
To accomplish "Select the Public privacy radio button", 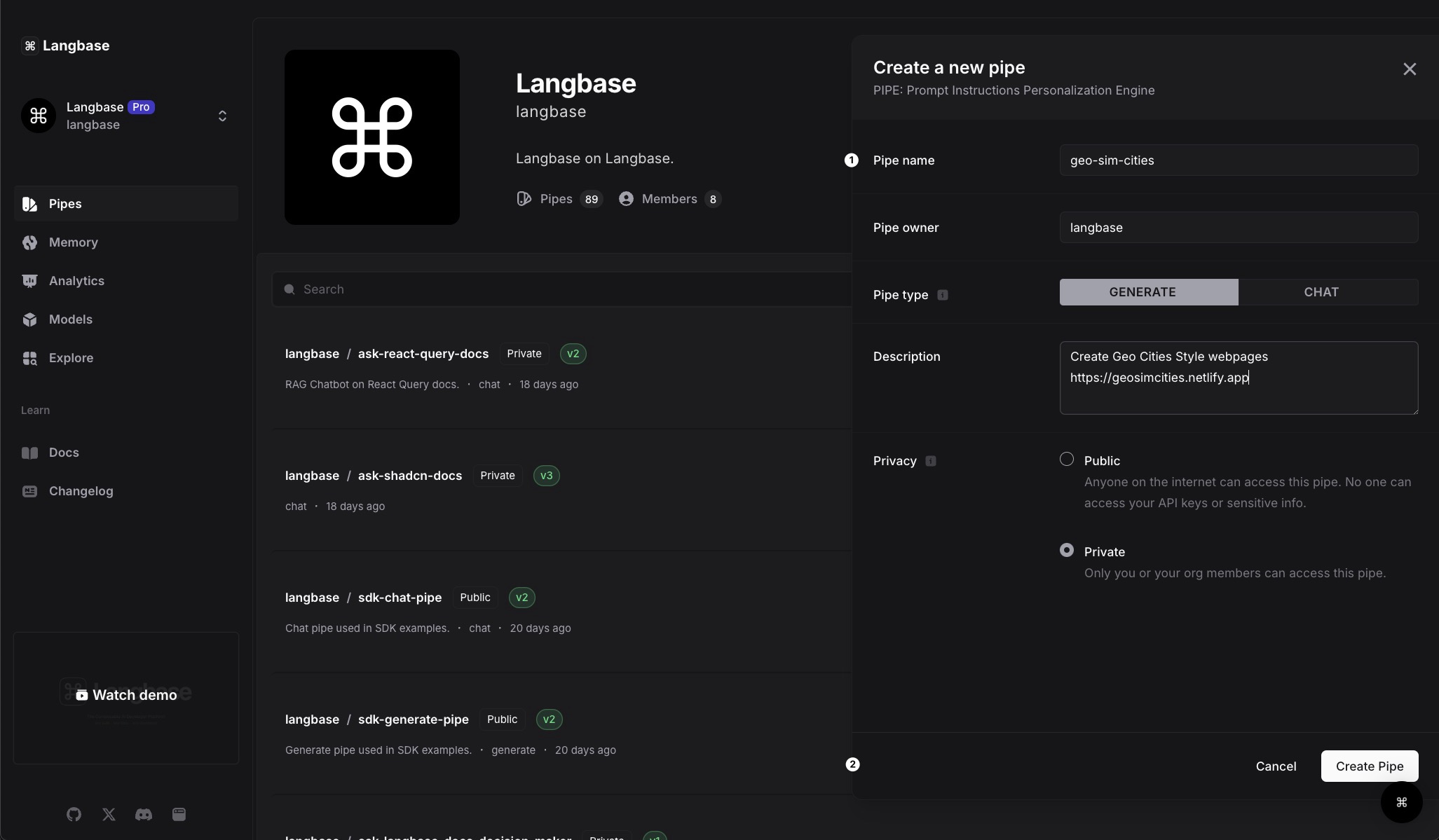I will (x=1066, y=460).
